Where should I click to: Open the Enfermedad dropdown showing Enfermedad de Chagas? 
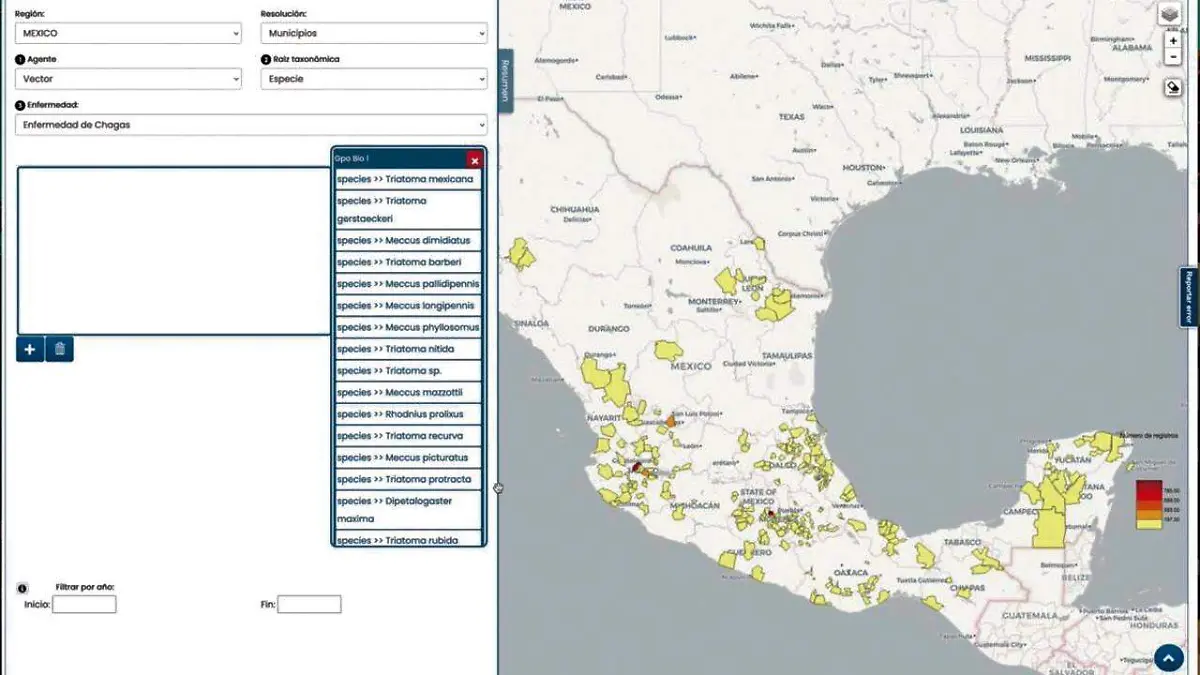tap(251, 125)
